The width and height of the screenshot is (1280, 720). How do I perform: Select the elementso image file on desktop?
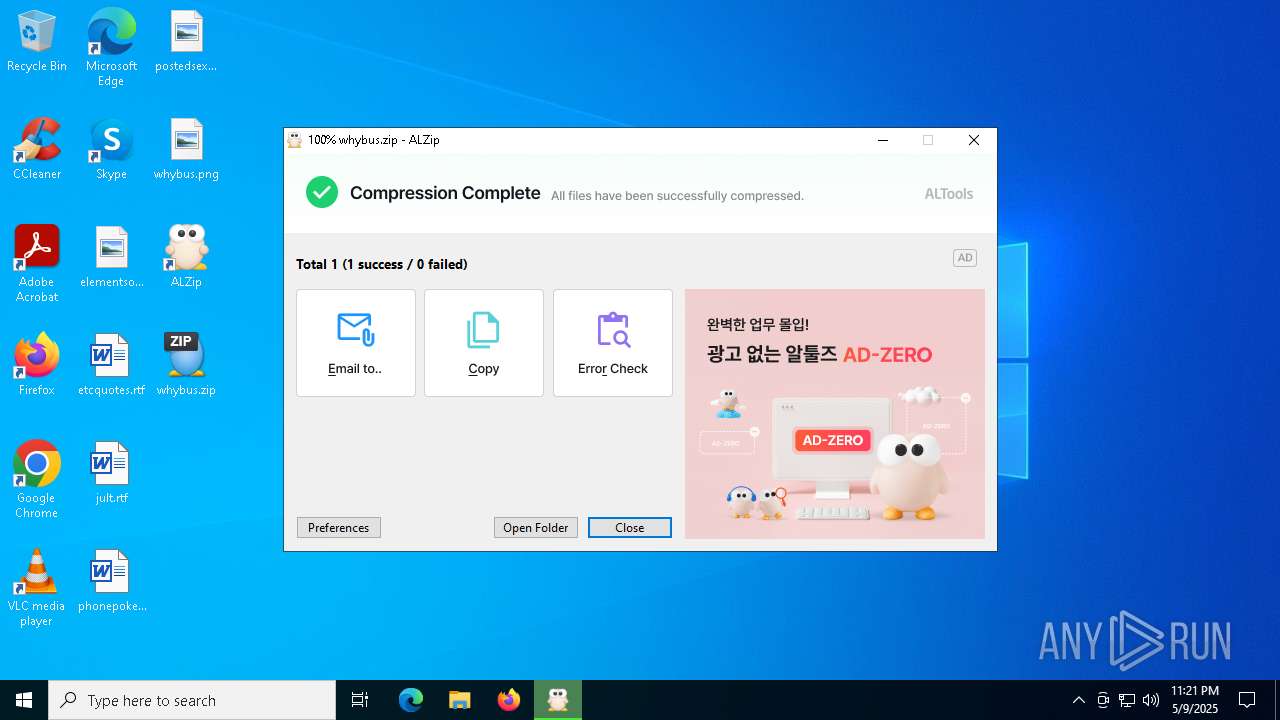(111, 258)
